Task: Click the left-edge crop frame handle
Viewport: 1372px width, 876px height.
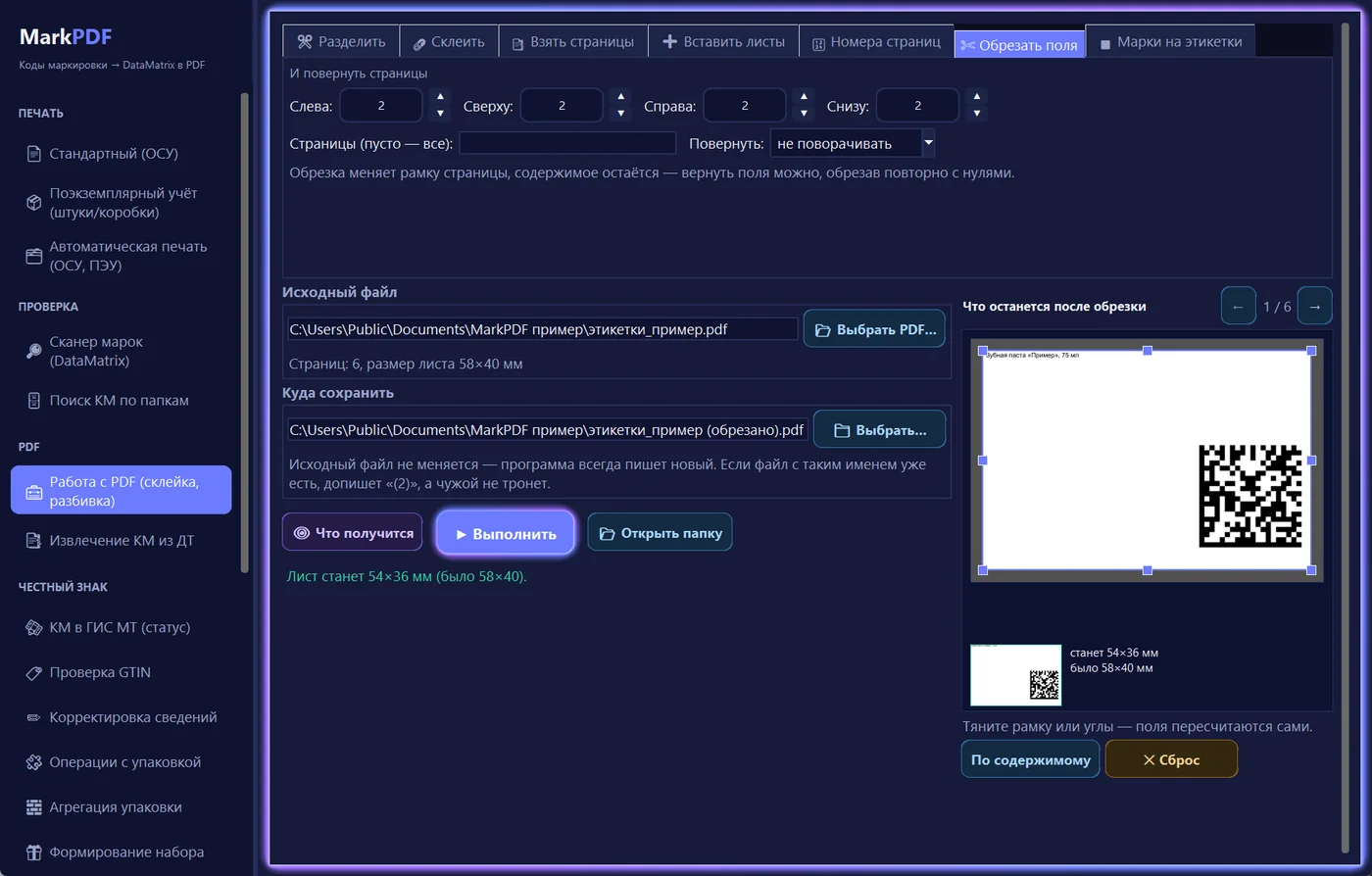Action: tap(983, 460)
